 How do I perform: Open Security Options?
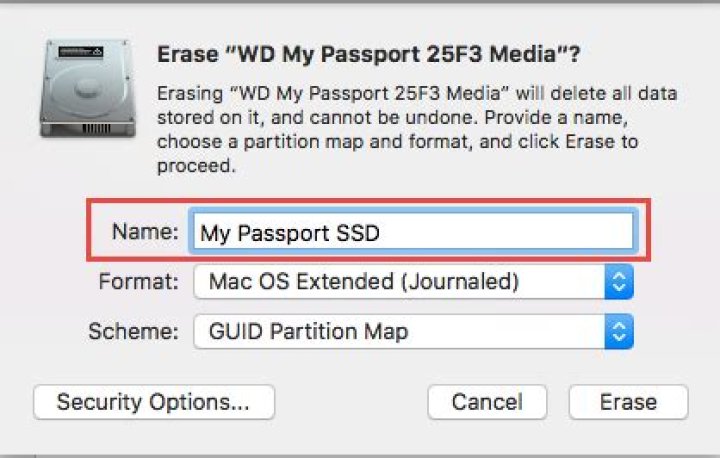[153, 402]
